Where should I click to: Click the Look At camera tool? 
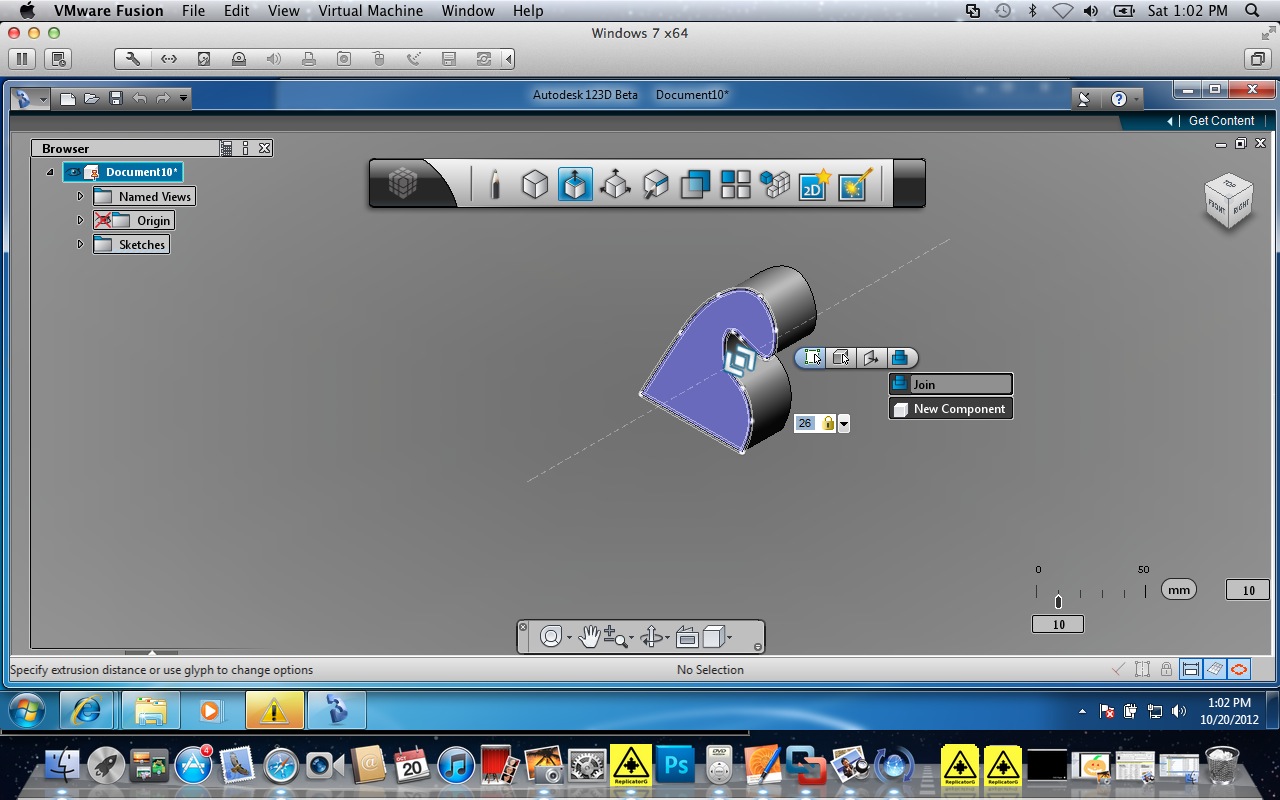point(686,637)
